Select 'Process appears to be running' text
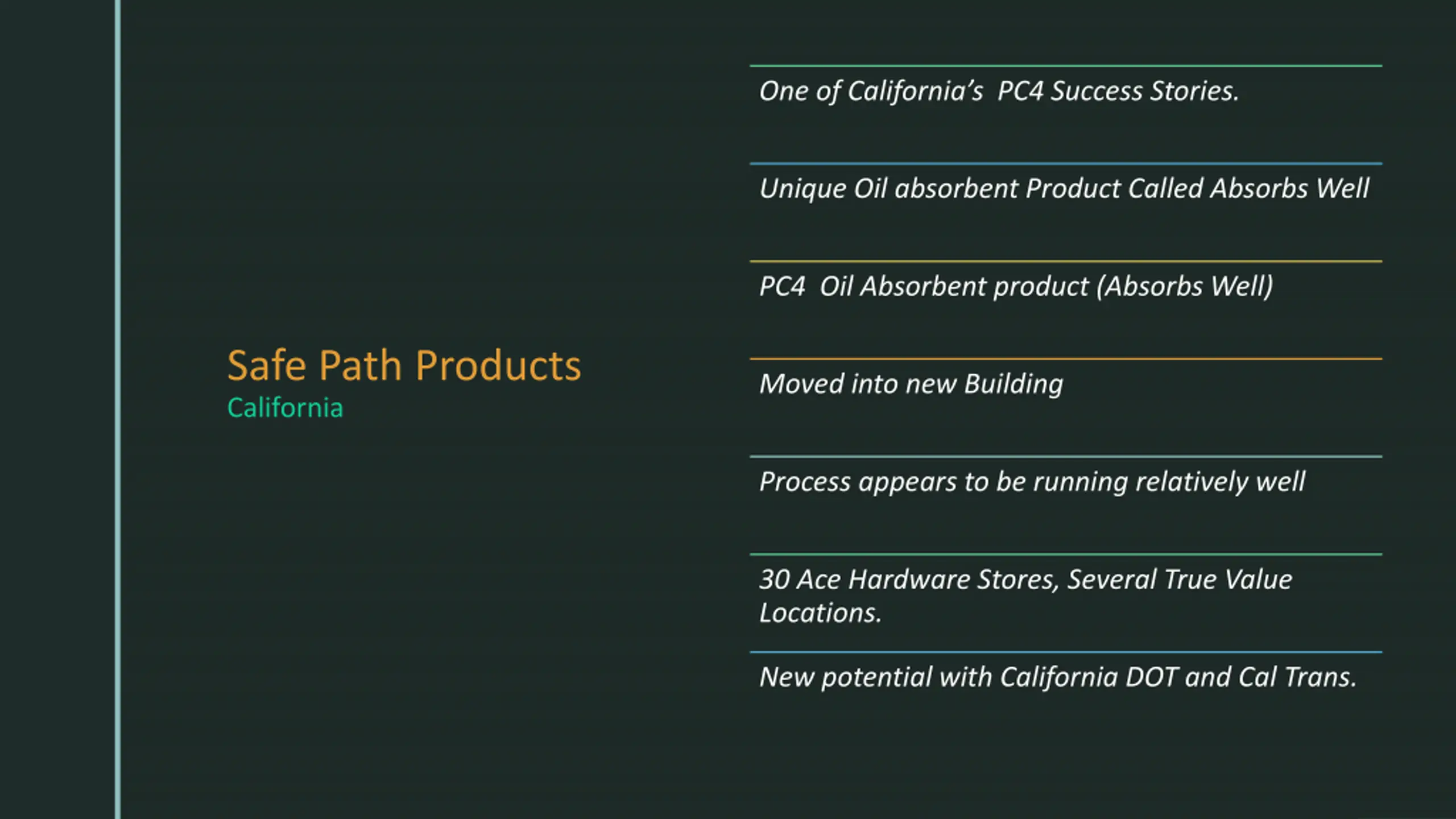 [x=944, y=482]
